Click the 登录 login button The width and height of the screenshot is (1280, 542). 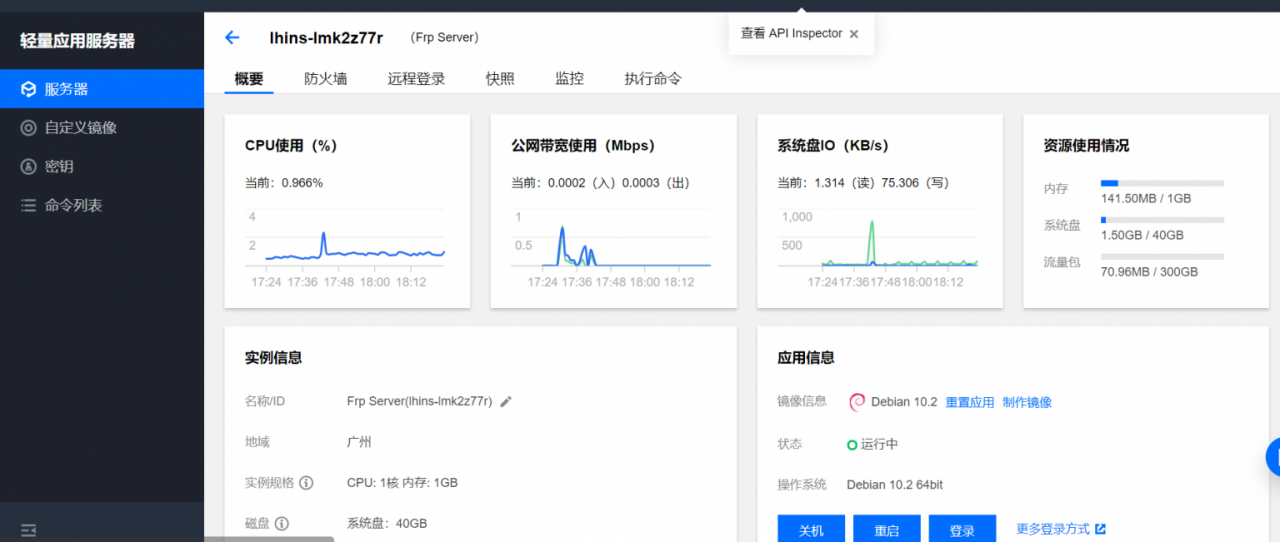[x=962, y=529]
